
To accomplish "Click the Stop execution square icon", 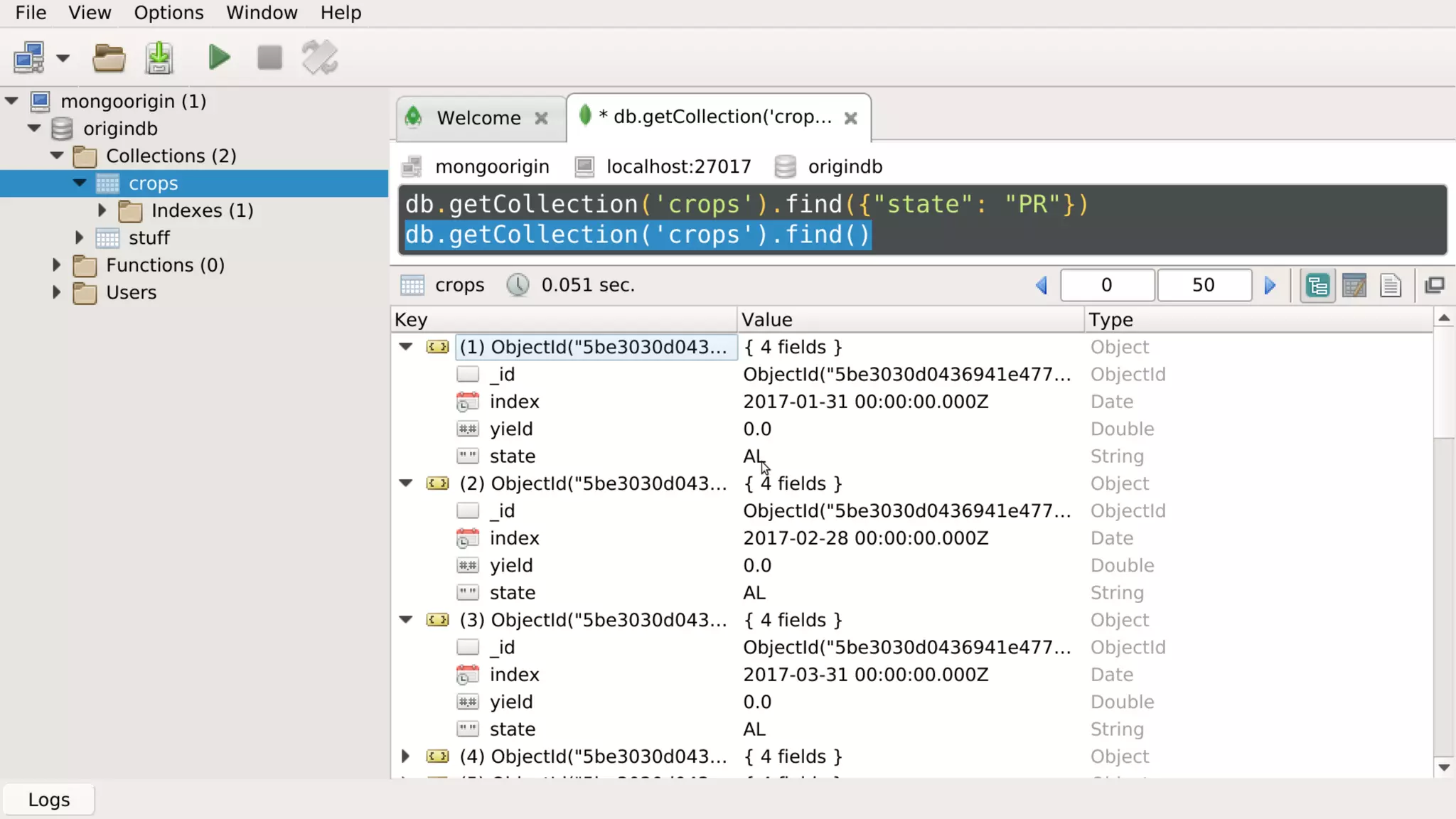I will [269, 58].
